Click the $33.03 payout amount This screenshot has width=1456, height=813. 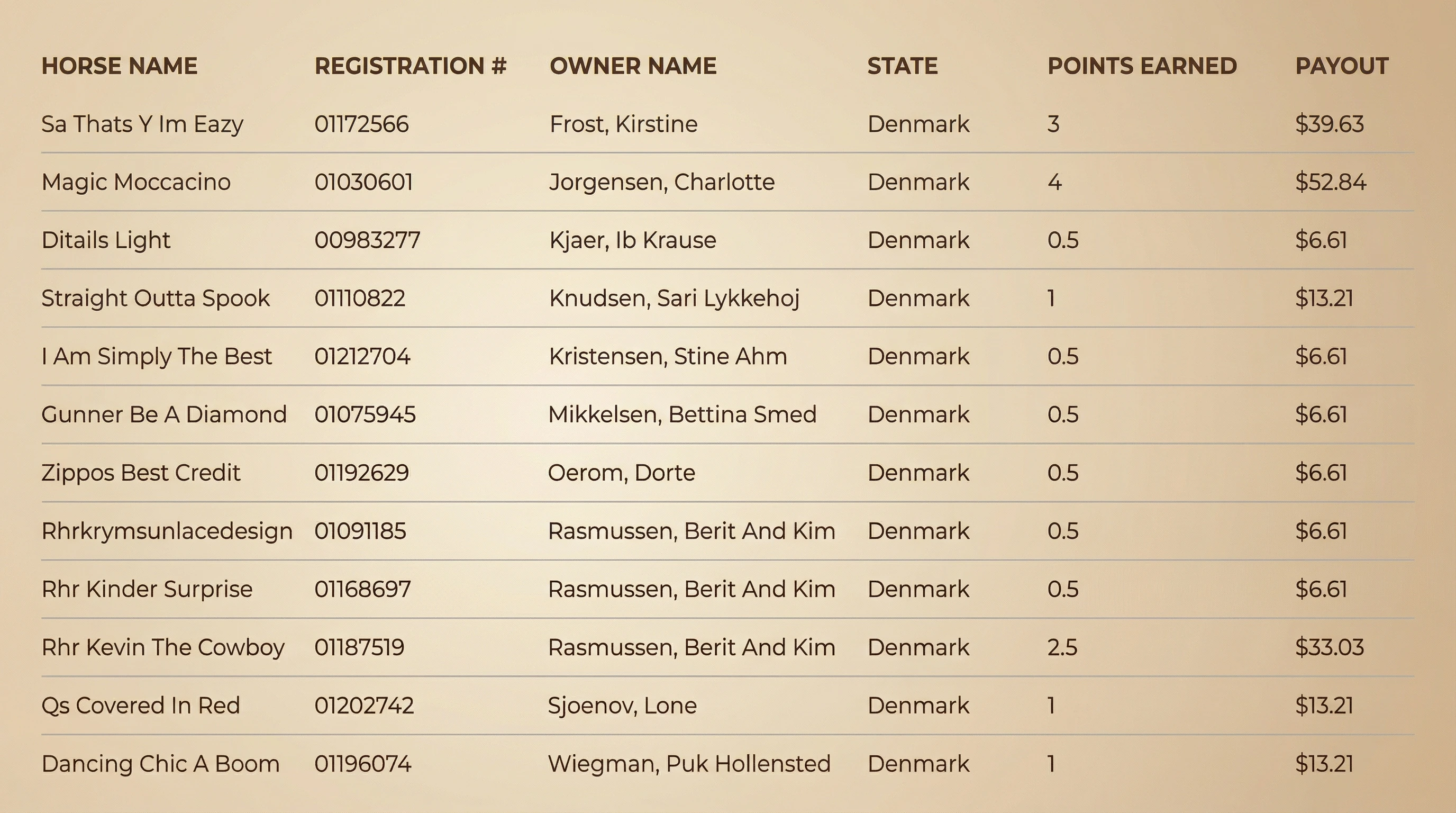tap(1329, 647)
